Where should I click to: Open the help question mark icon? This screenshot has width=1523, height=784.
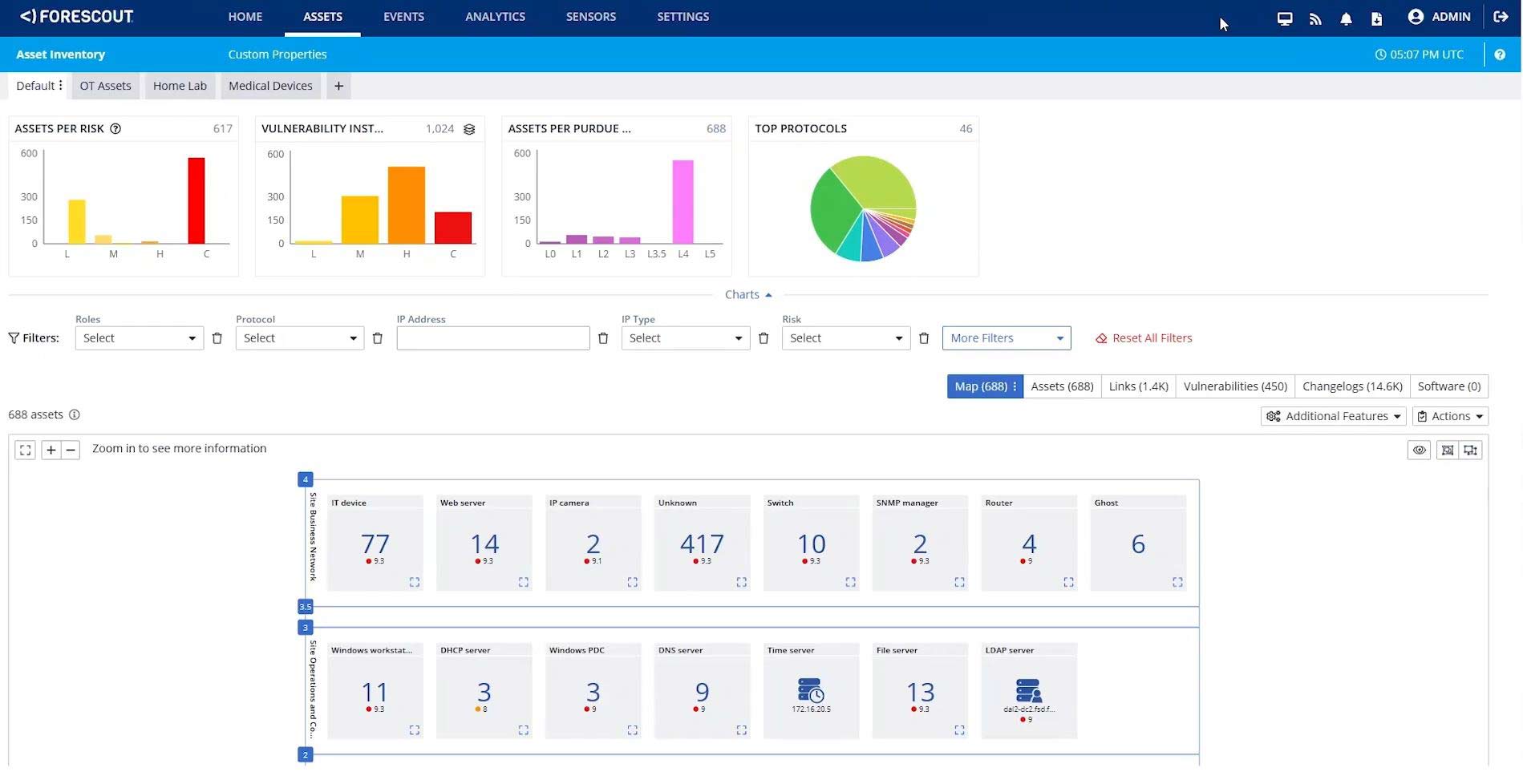coord(1500,55)
